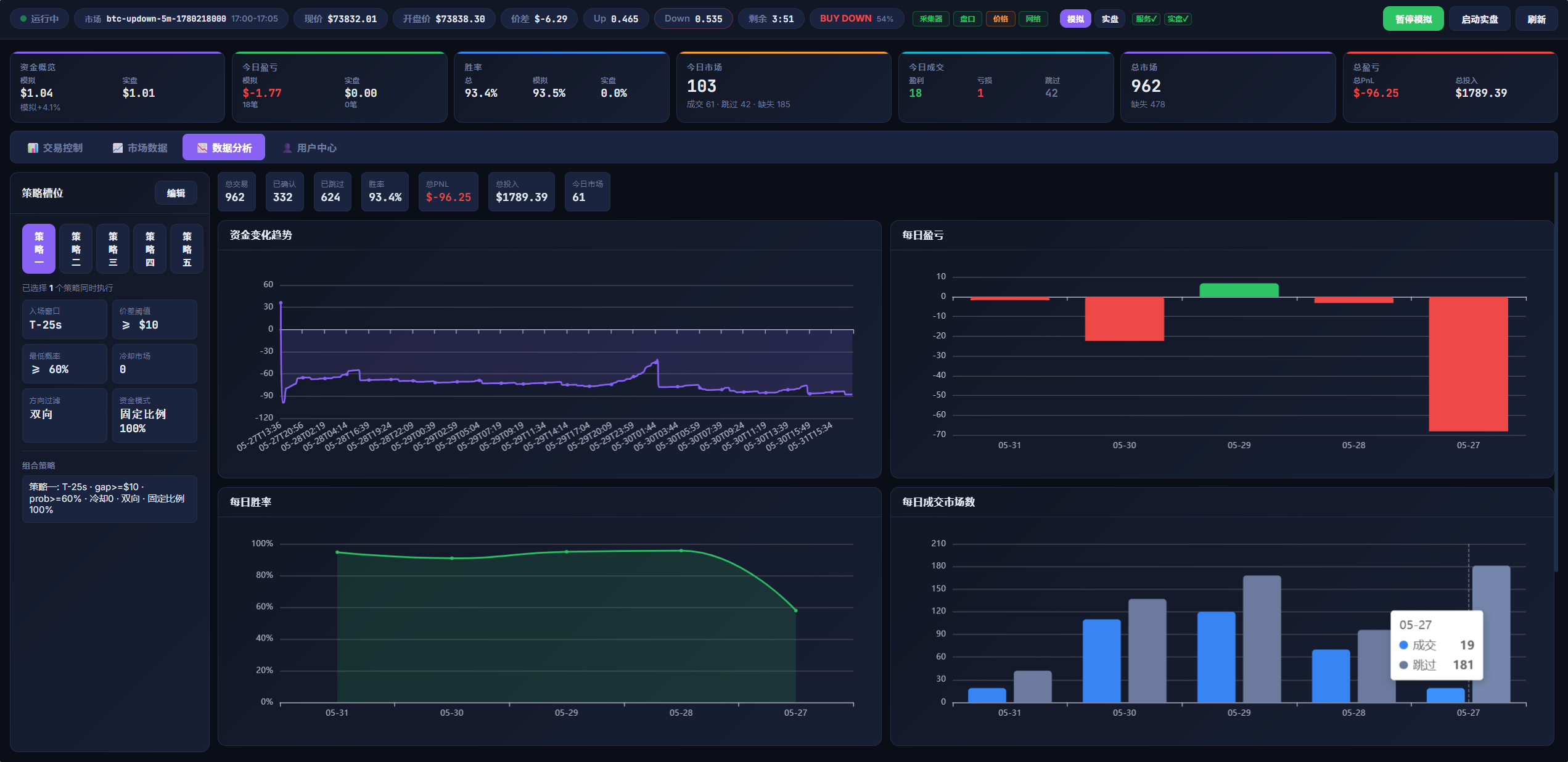The height and width of the screenshot is (762, 1568).
Task: Click the green 05-29 profit bar
Action: tap(1239, 290)
